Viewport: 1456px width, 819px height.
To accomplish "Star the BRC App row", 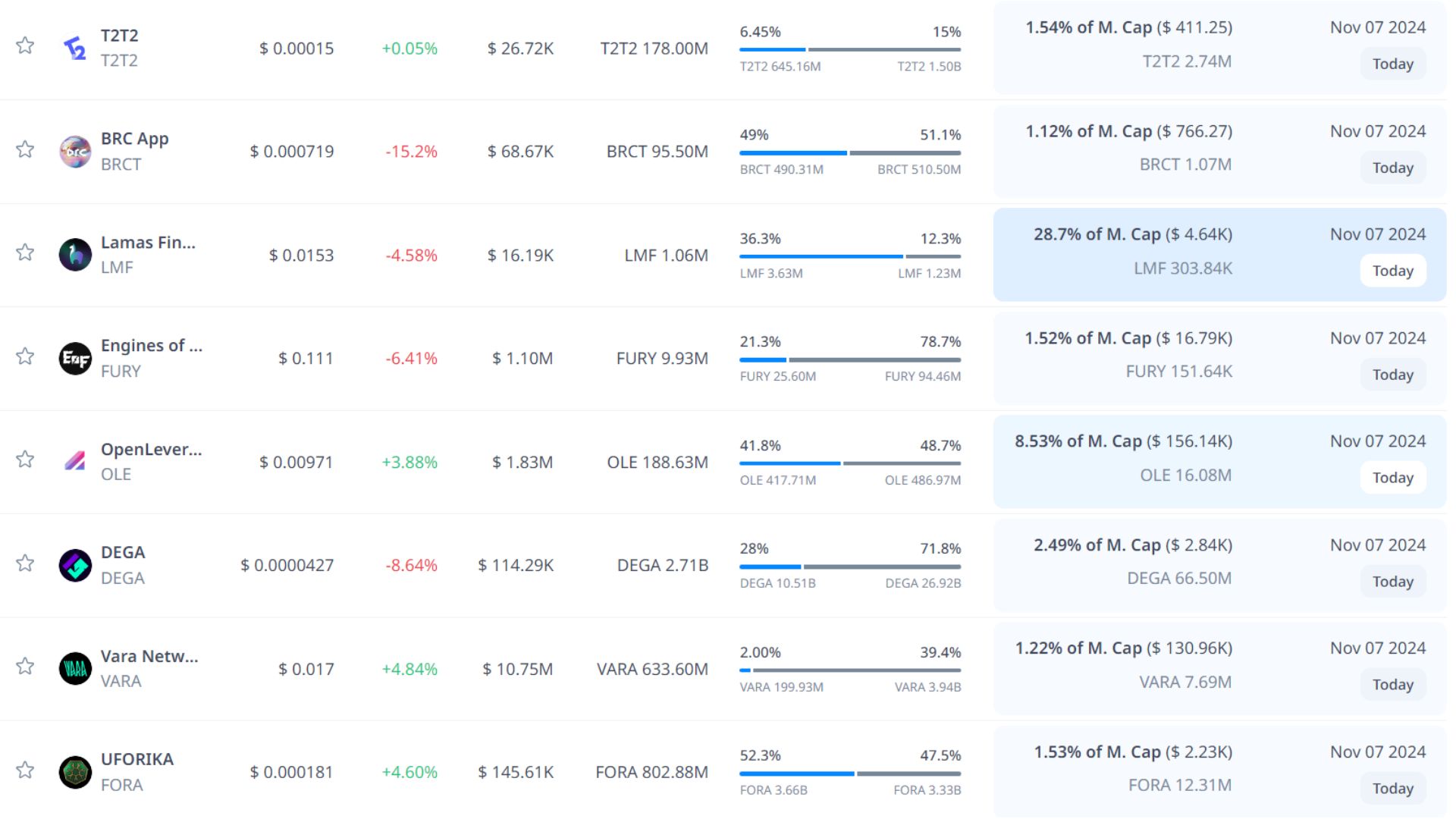I will click(x=25, y=149).
